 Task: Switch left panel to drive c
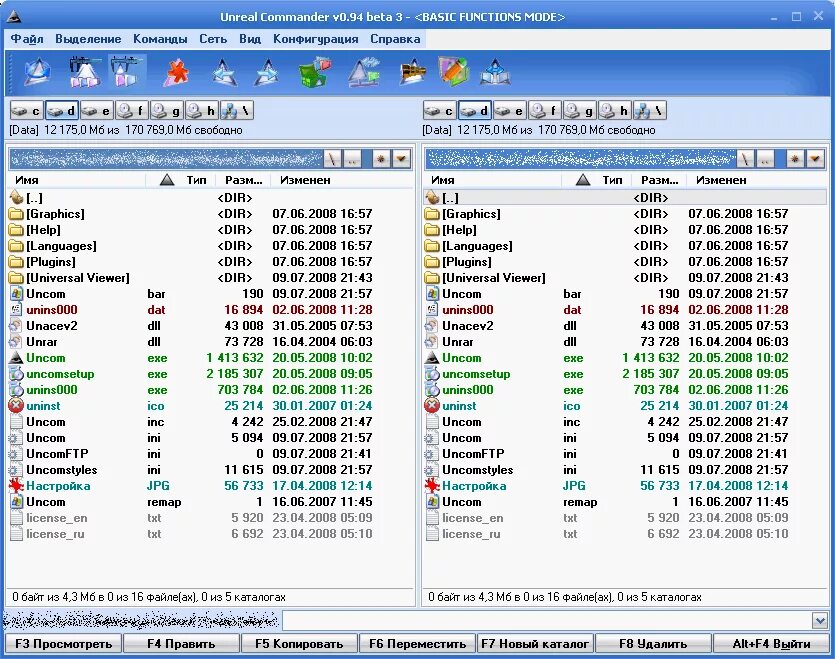pos(26,111)
